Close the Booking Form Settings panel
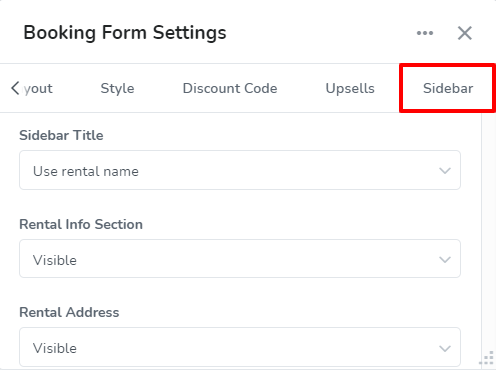 pyautogui.click(x=465, y=33)
